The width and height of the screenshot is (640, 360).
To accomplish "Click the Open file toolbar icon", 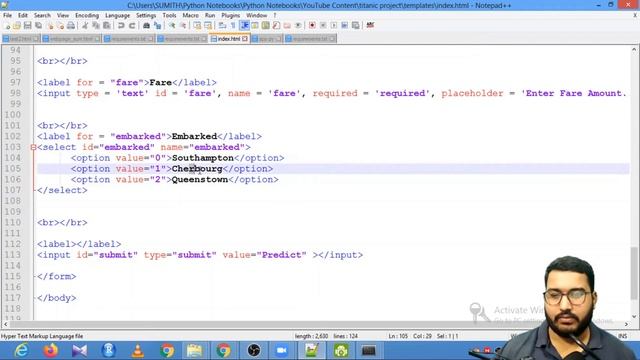I will click(17, 26).
